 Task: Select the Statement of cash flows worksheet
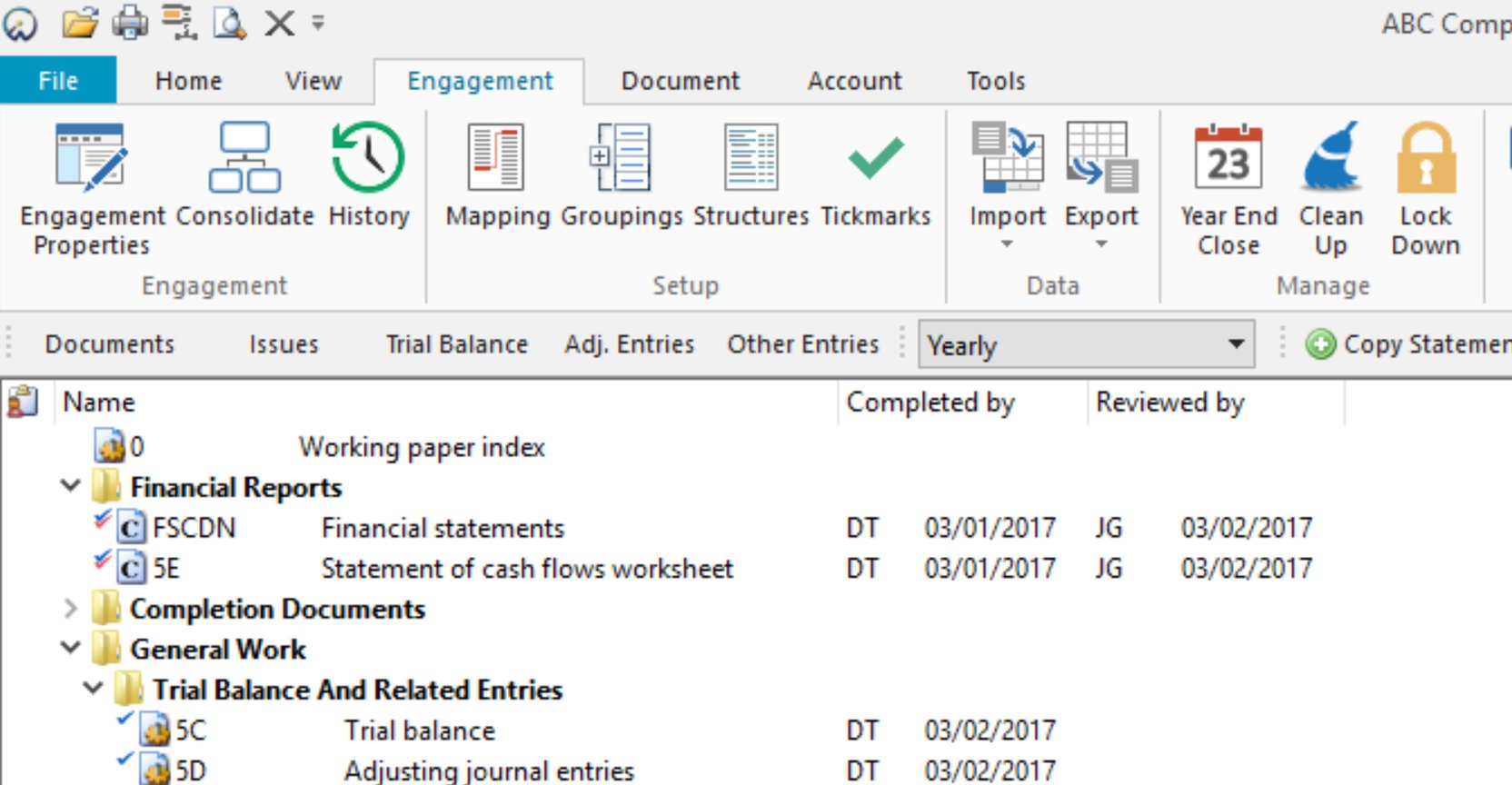coord(526,569)
